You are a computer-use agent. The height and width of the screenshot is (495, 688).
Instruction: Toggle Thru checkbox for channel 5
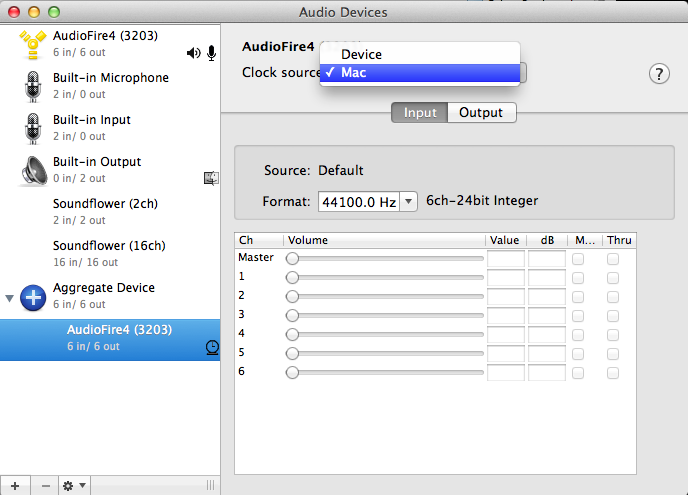point(613,354)
